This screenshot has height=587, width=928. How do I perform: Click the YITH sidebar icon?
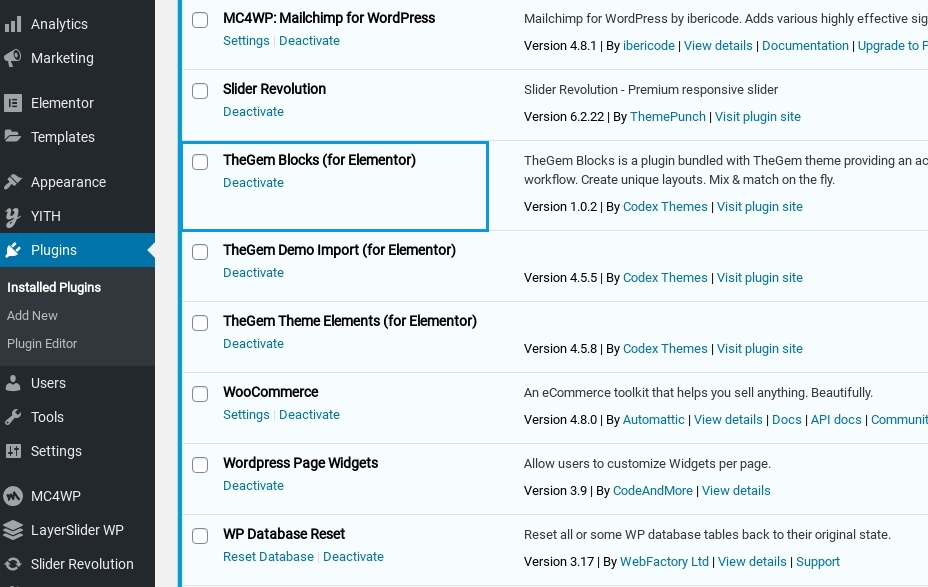pos(13,216)
